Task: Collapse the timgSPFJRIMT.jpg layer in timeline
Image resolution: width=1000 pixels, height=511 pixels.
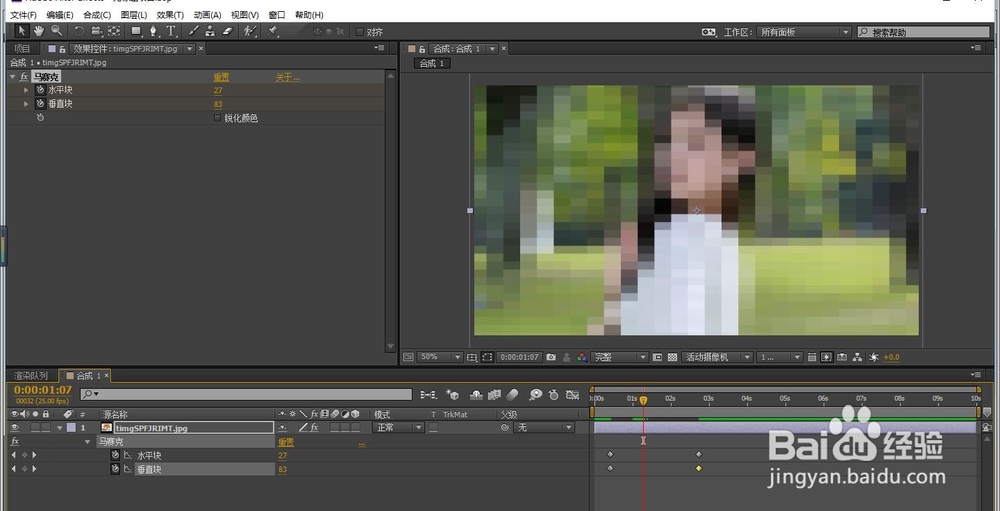Action: pos(60,427)
